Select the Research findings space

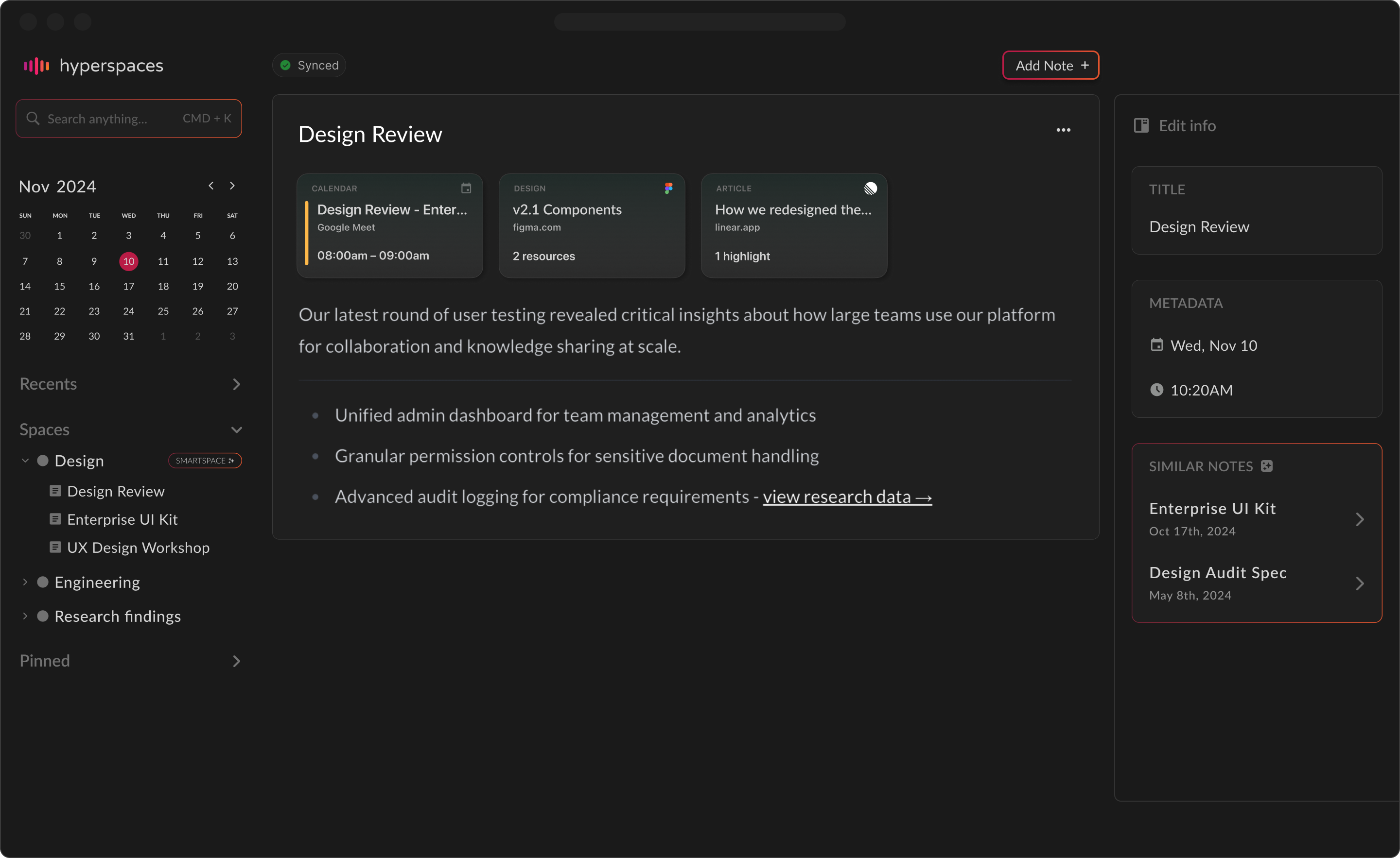118,616
